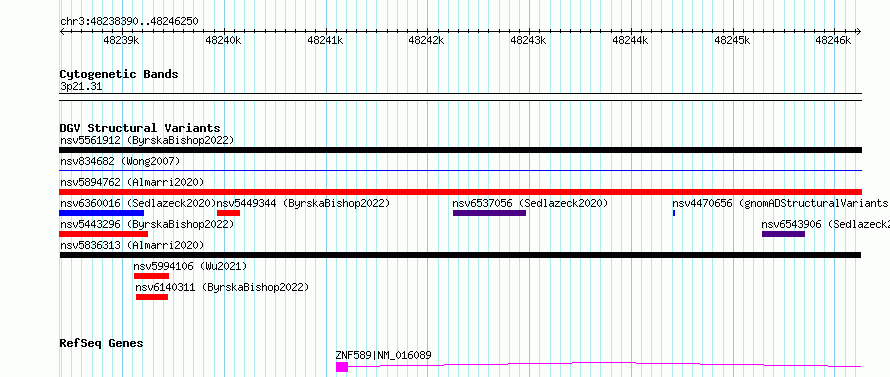The width and height of the screenshot is (890, 377).
Task: Click the magenta ZNF589 intron line
Action: [604, 365]
